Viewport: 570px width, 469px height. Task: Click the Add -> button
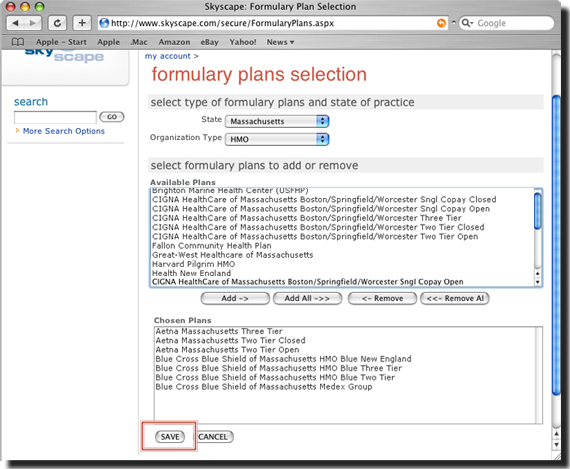235,298
